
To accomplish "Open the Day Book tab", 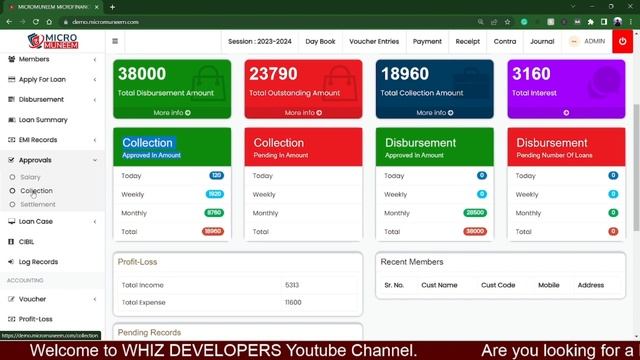I will pos(320,41).
